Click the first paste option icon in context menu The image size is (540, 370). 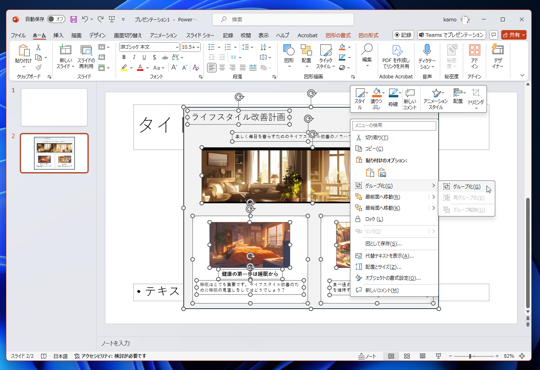370,172
